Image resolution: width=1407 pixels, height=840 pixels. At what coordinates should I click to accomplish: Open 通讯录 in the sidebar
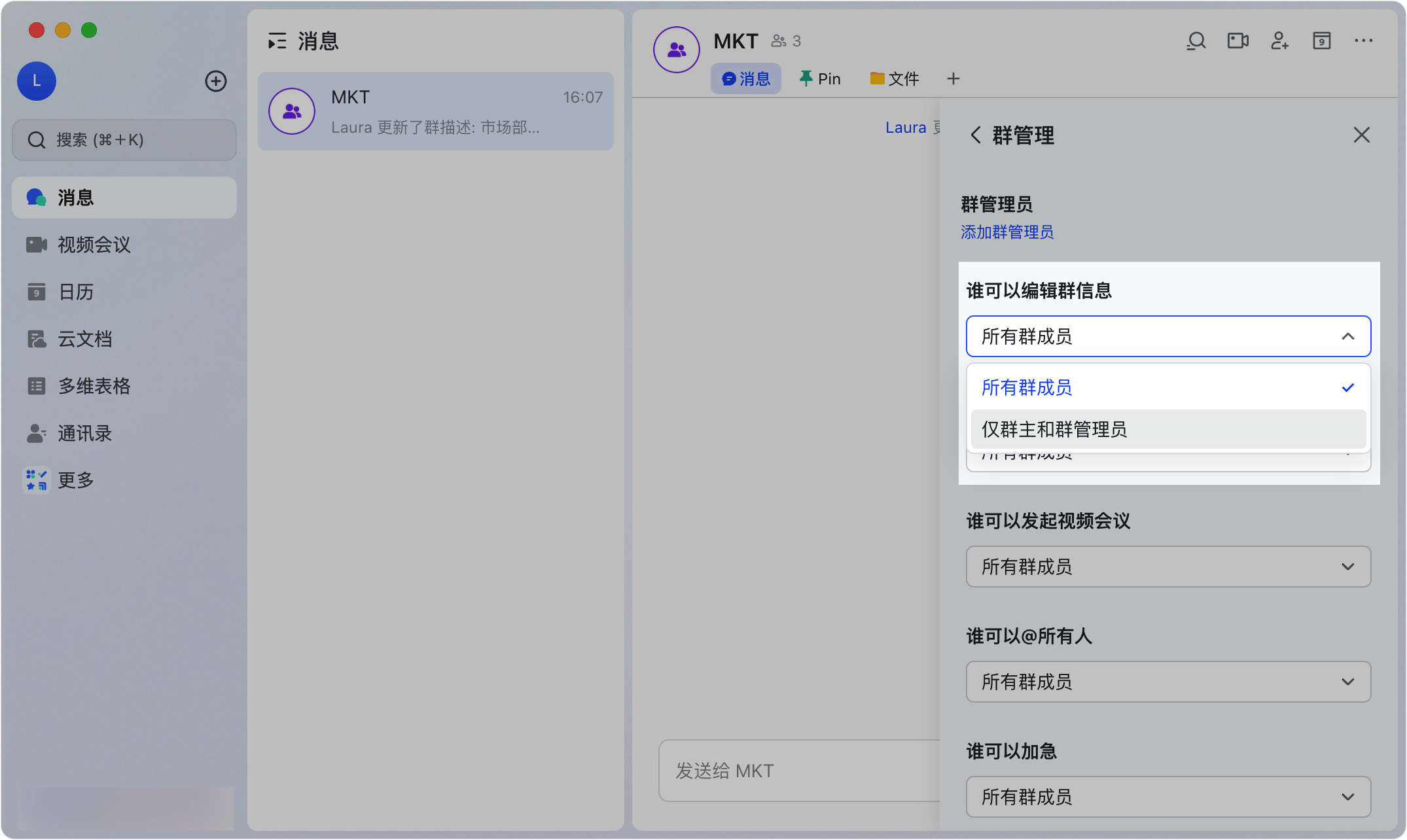pos(124,433)
